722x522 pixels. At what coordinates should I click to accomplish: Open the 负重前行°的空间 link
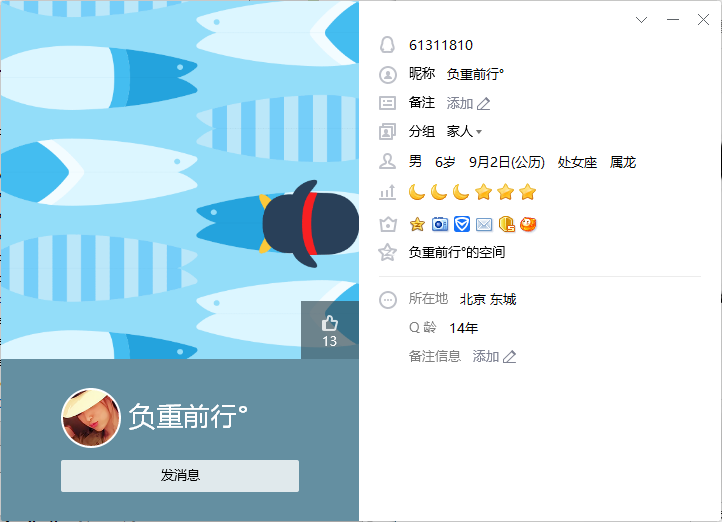tap(457, 252)
